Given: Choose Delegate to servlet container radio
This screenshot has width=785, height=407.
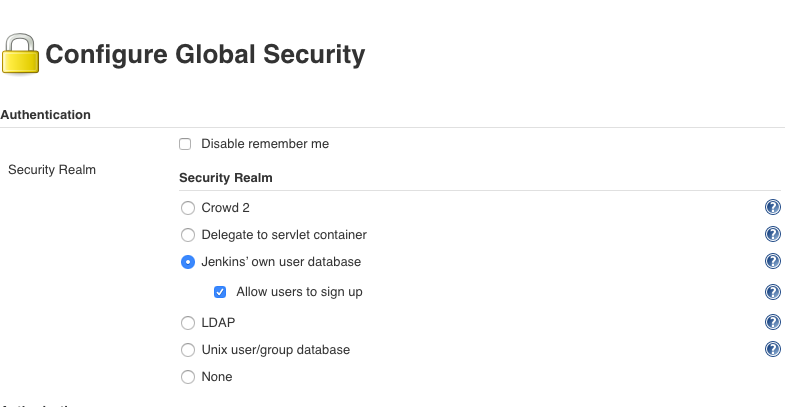Looking at the screenshot, I should coord(187,235).
